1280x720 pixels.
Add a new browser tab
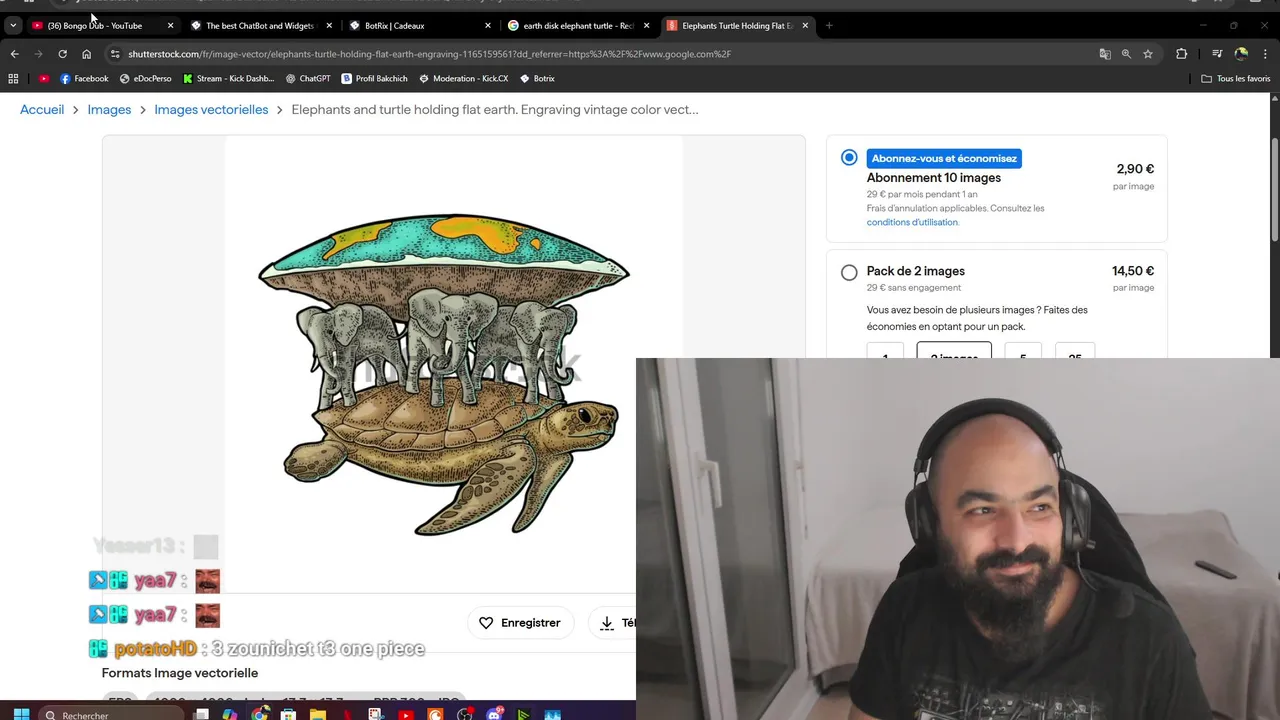pyautogui.click(x=829, y=25)
